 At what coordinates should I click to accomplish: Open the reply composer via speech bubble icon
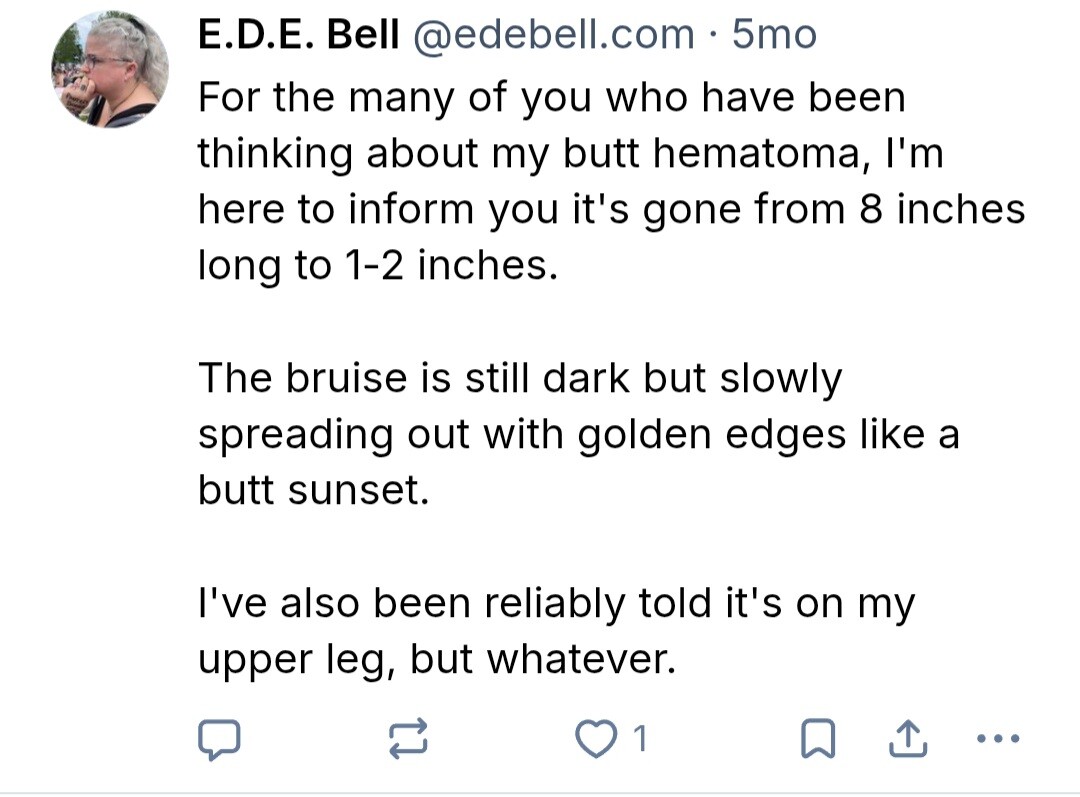click(x=217, y=739)
